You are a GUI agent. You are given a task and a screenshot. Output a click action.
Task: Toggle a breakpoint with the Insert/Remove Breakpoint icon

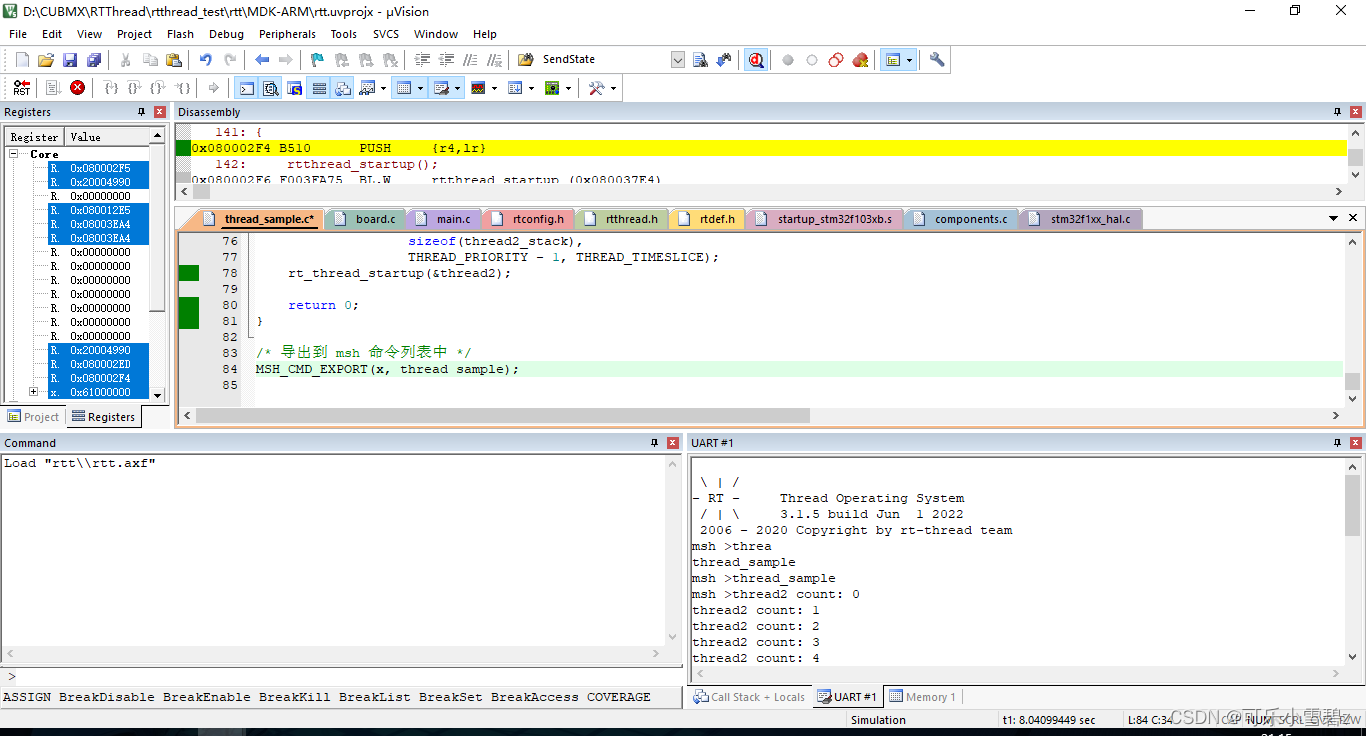coord(788,59)
